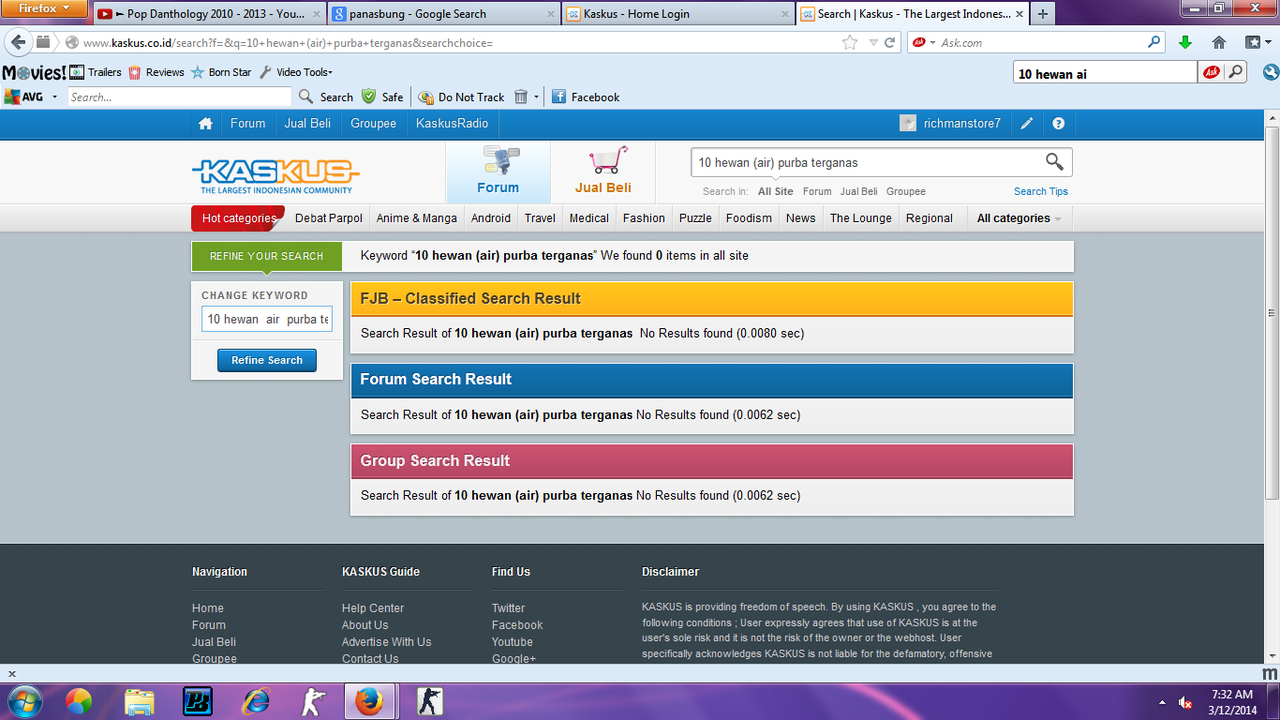
Task: Go to the browser home page icon
Action: [1218, 42]
